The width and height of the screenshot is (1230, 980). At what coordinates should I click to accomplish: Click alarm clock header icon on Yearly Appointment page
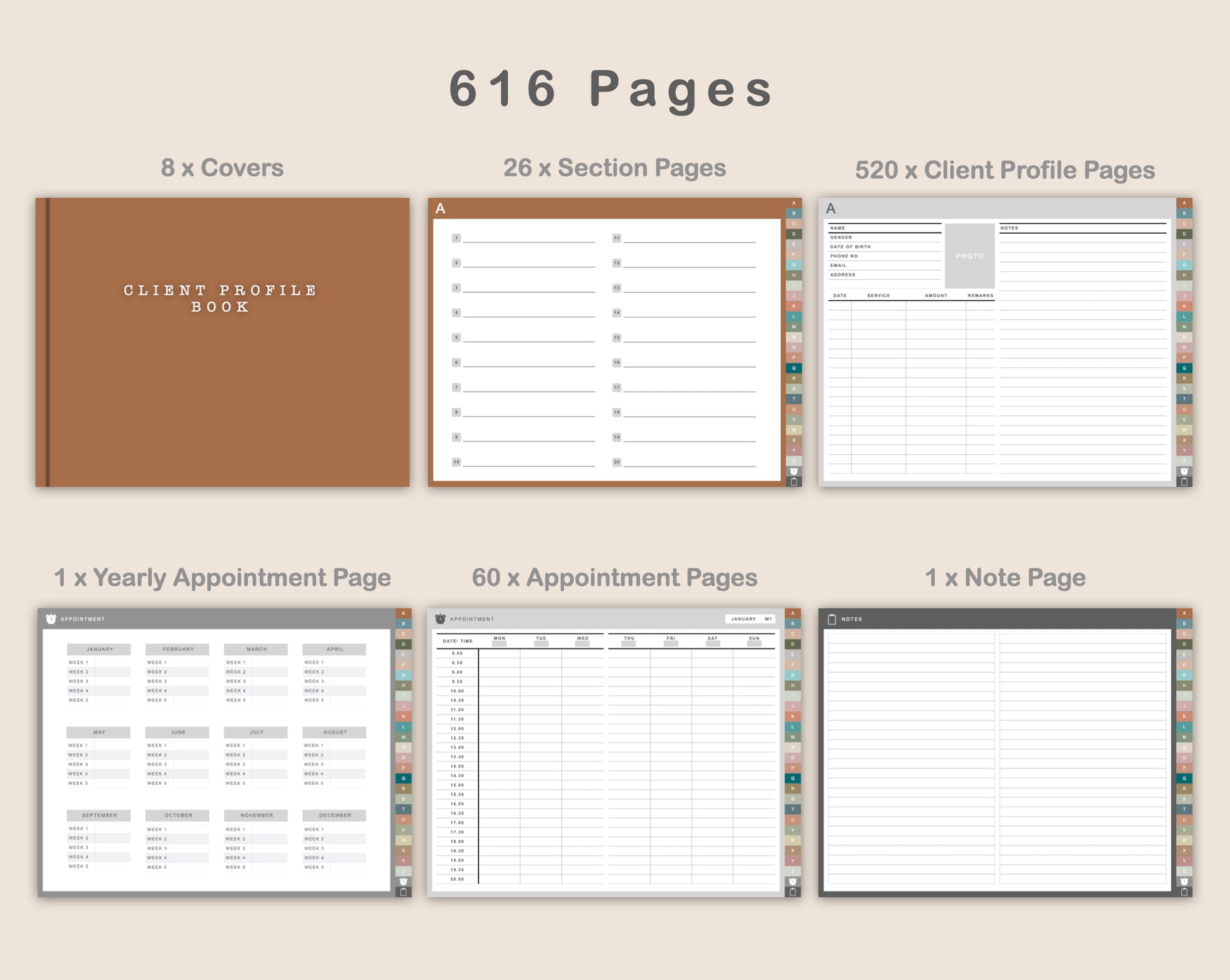(x=51, y=619)
